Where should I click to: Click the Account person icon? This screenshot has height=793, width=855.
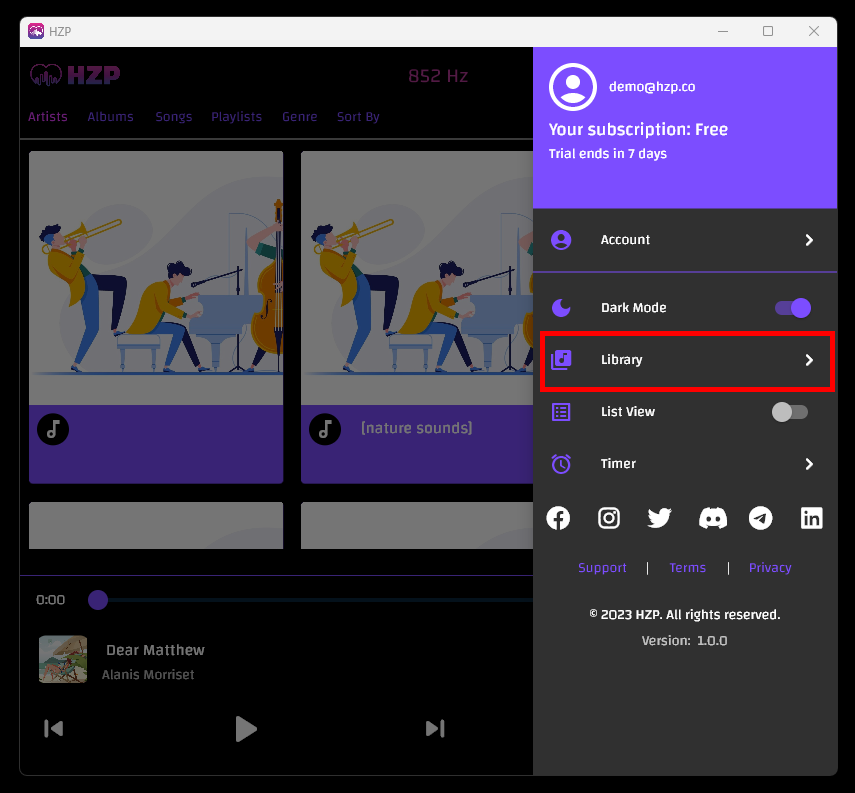click(561, 240)
